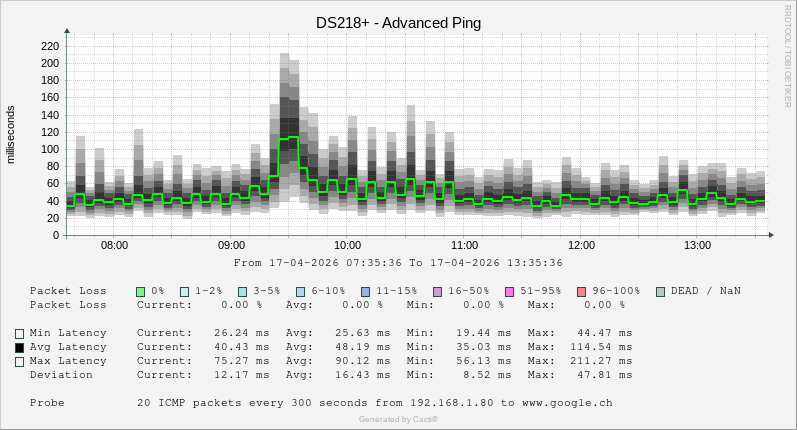Click the white Min Latency legend box
797x430 pixels.
click(x=19, y=333)
